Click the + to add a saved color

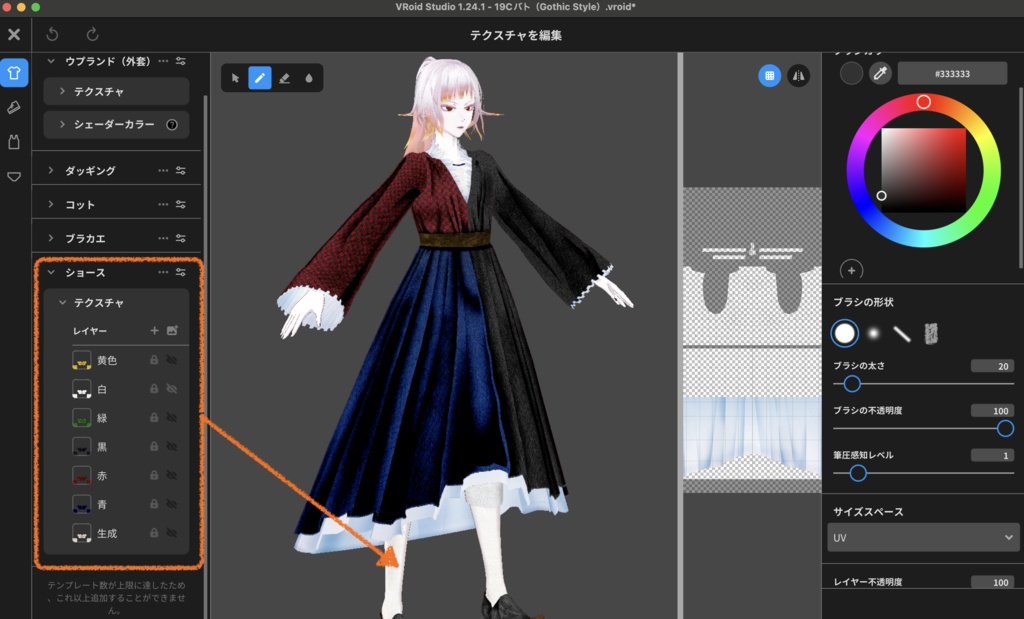coord(849,270)
